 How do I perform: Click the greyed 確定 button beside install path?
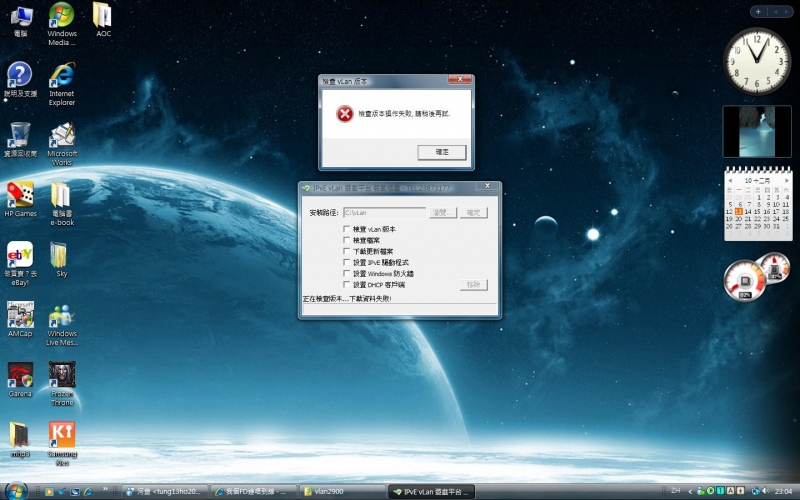473,213
